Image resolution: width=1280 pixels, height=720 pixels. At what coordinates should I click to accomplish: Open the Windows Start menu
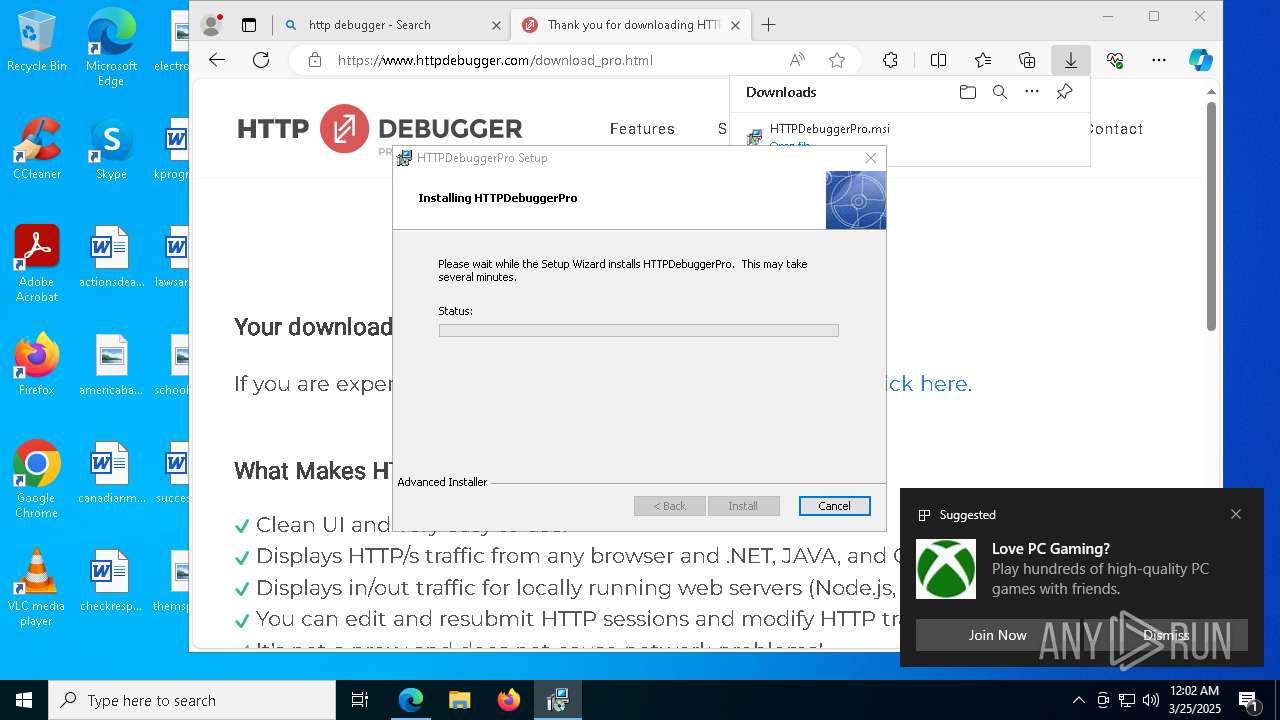click(24, 700)
